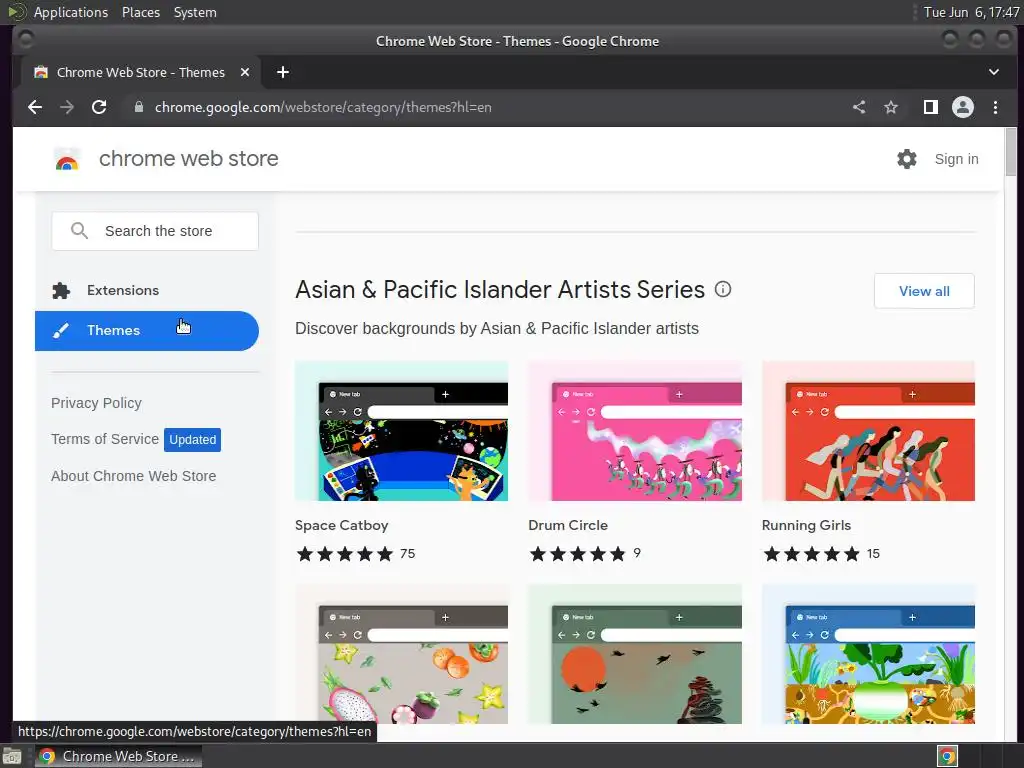Open the red sun birds theme thumbnail
Image resolution: width=1024 pixels, height=768 pixels.
pos(635,654)
